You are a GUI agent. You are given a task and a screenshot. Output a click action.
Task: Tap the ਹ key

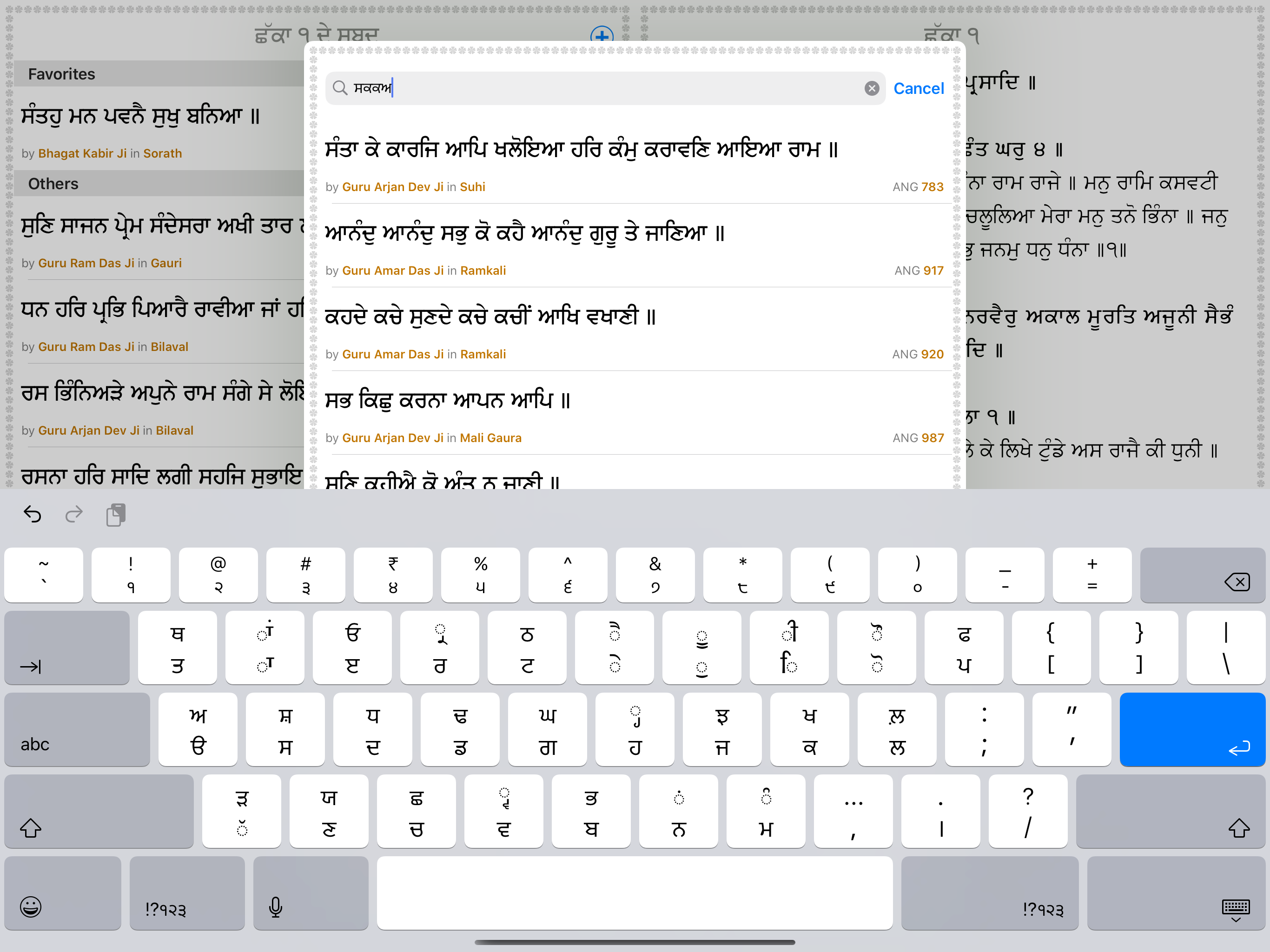[635, 729]
